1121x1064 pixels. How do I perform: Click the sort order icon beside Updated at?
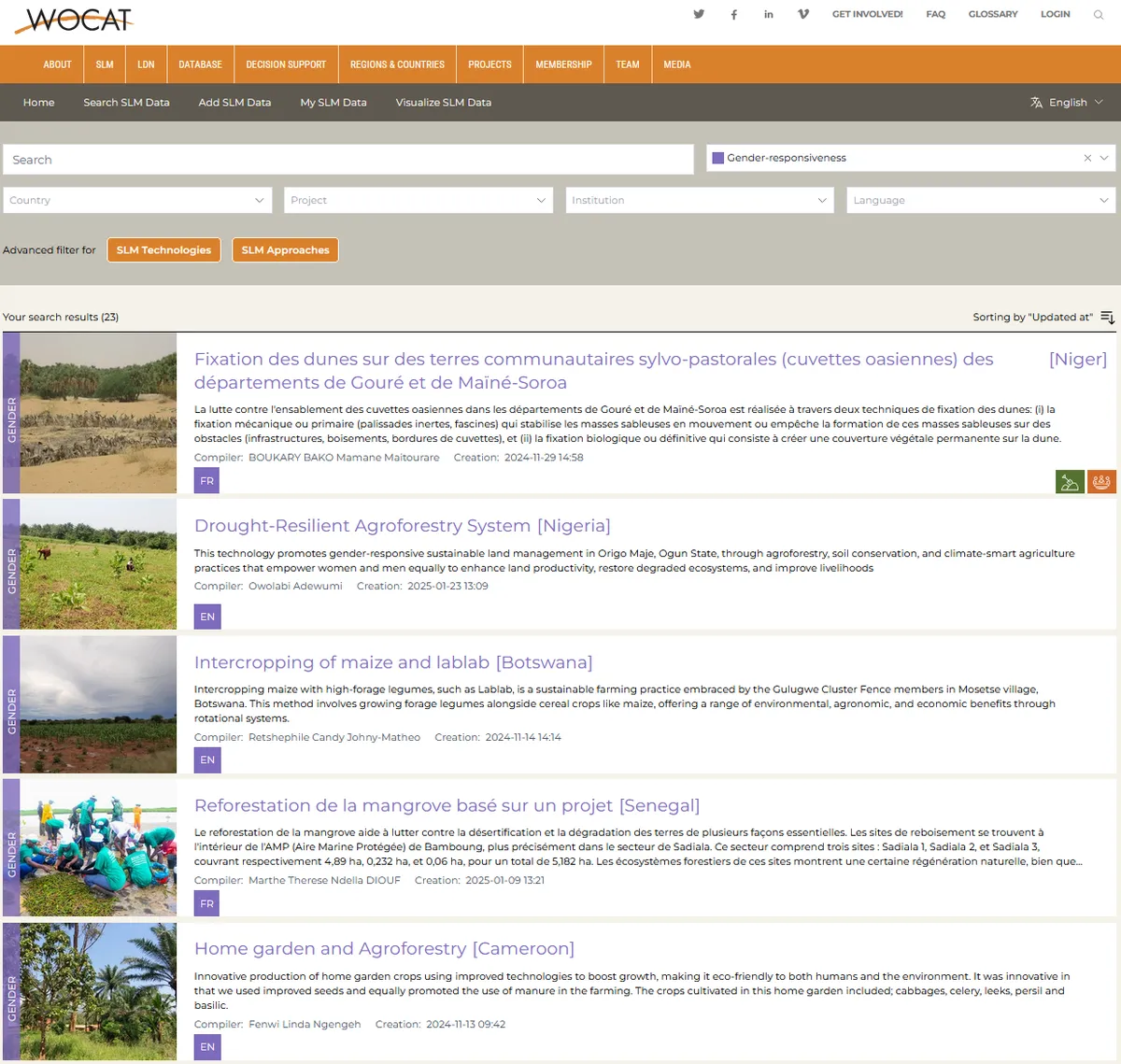click(x=1108, y=318)
